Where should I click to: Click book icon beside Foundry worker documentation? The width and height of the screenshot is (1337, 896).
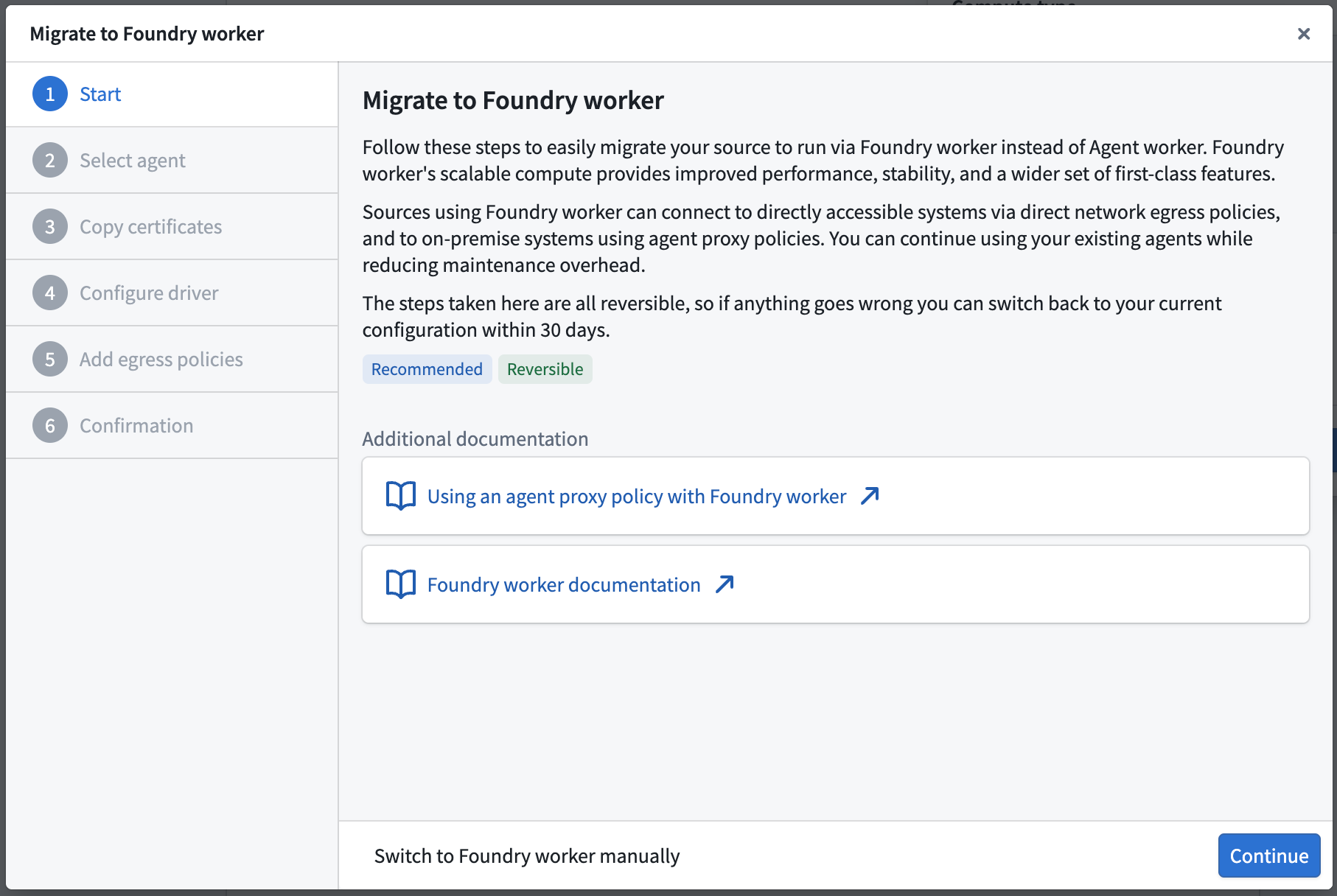401,584
